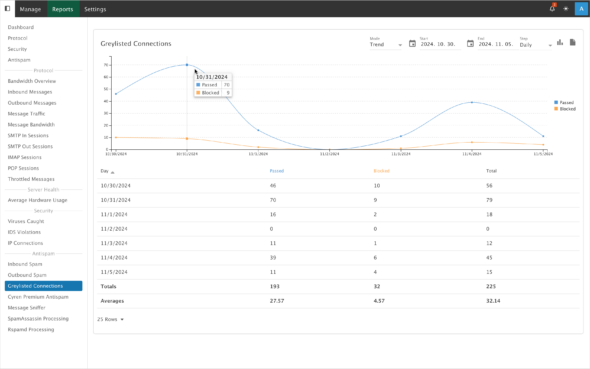590x369 pixels.
Task: Open the user avatar menu
Action: point(581,9)
